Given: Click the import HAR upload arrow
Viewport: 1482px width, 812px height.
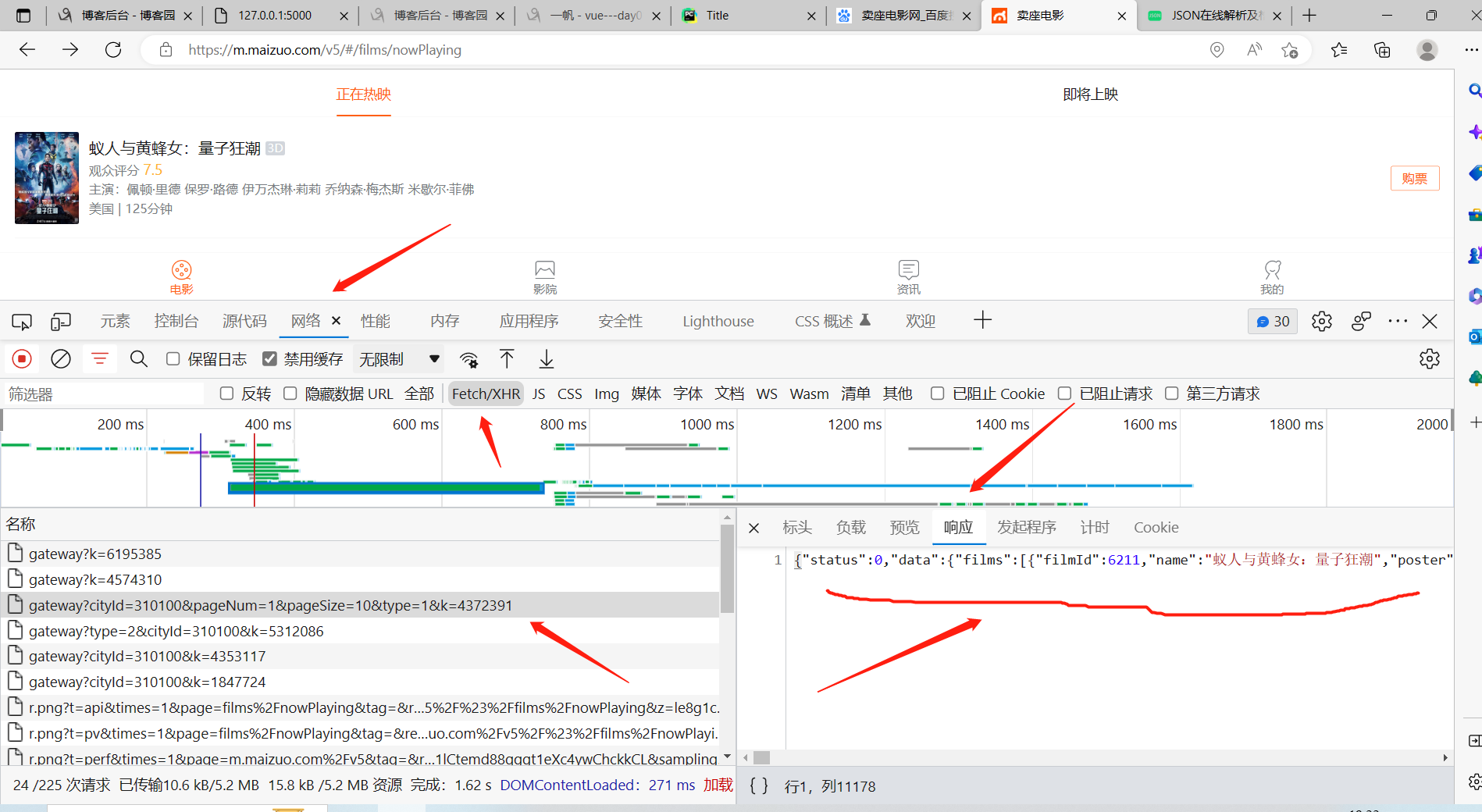Looking at the screenshot, I should click(x=507, y=359).
